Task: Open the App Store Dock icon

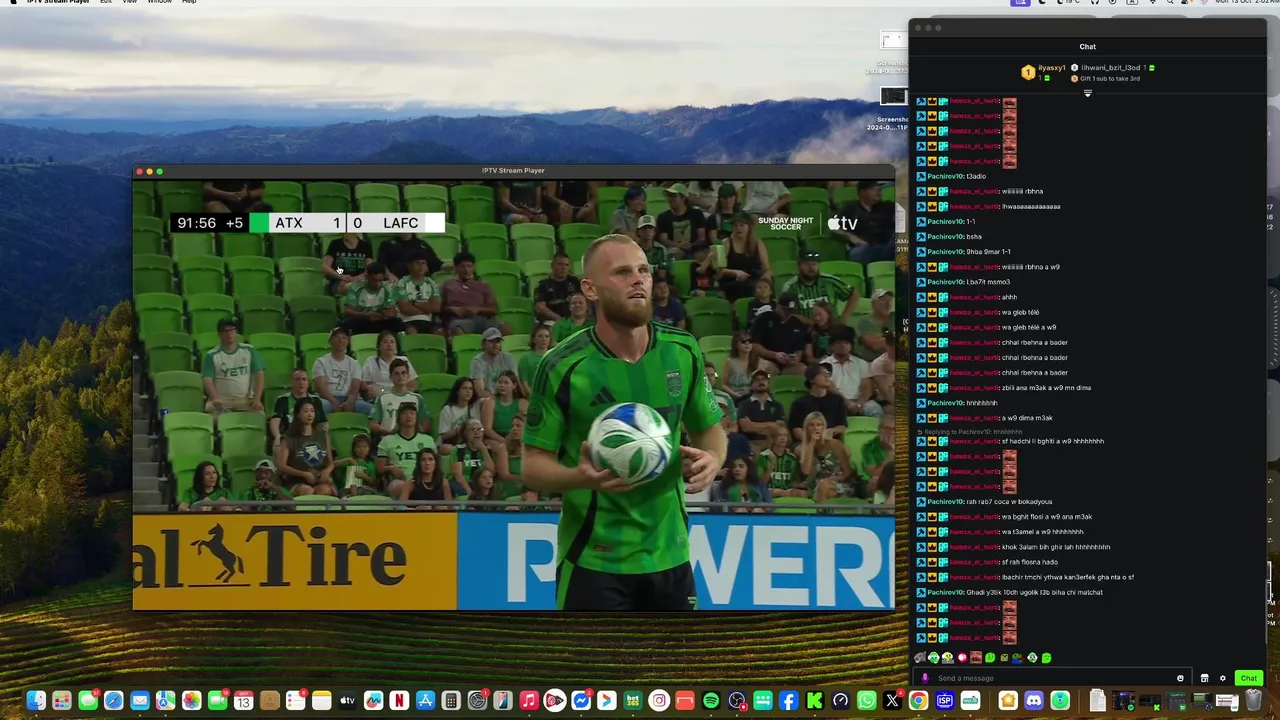Action: point(425,701)
